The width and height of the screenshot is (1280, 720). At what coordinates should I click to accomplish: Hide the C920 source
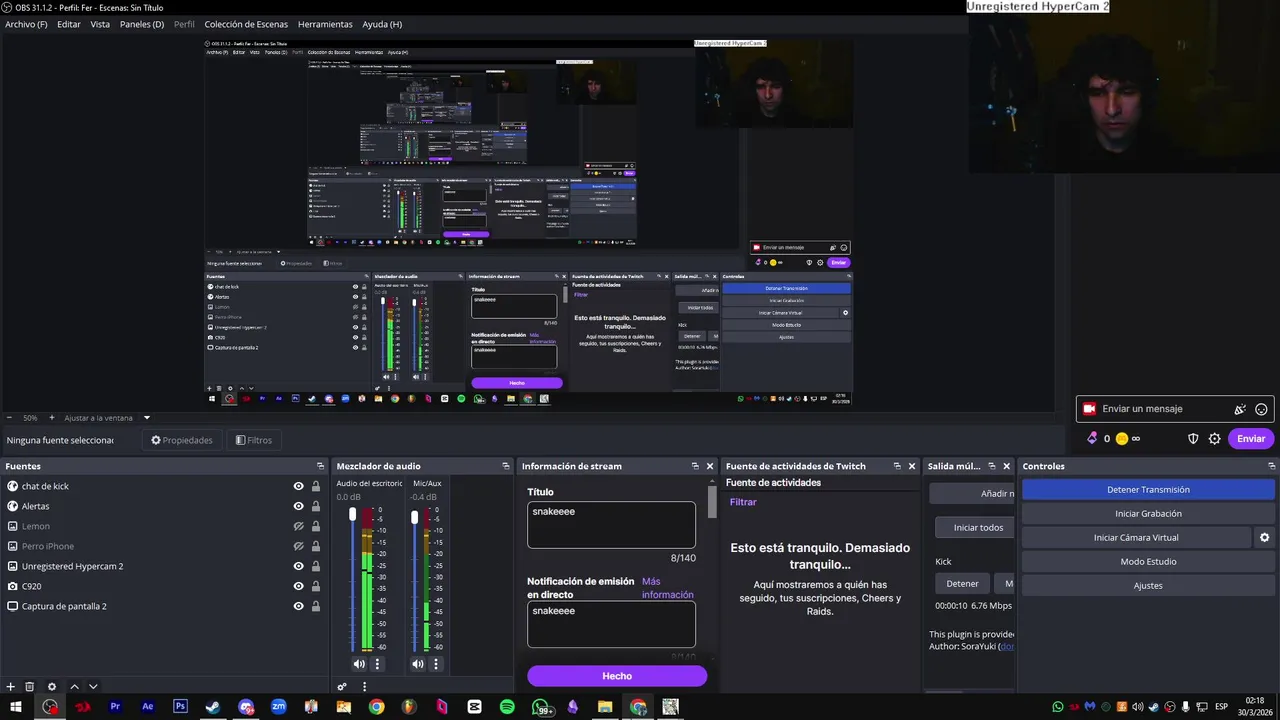298,586
